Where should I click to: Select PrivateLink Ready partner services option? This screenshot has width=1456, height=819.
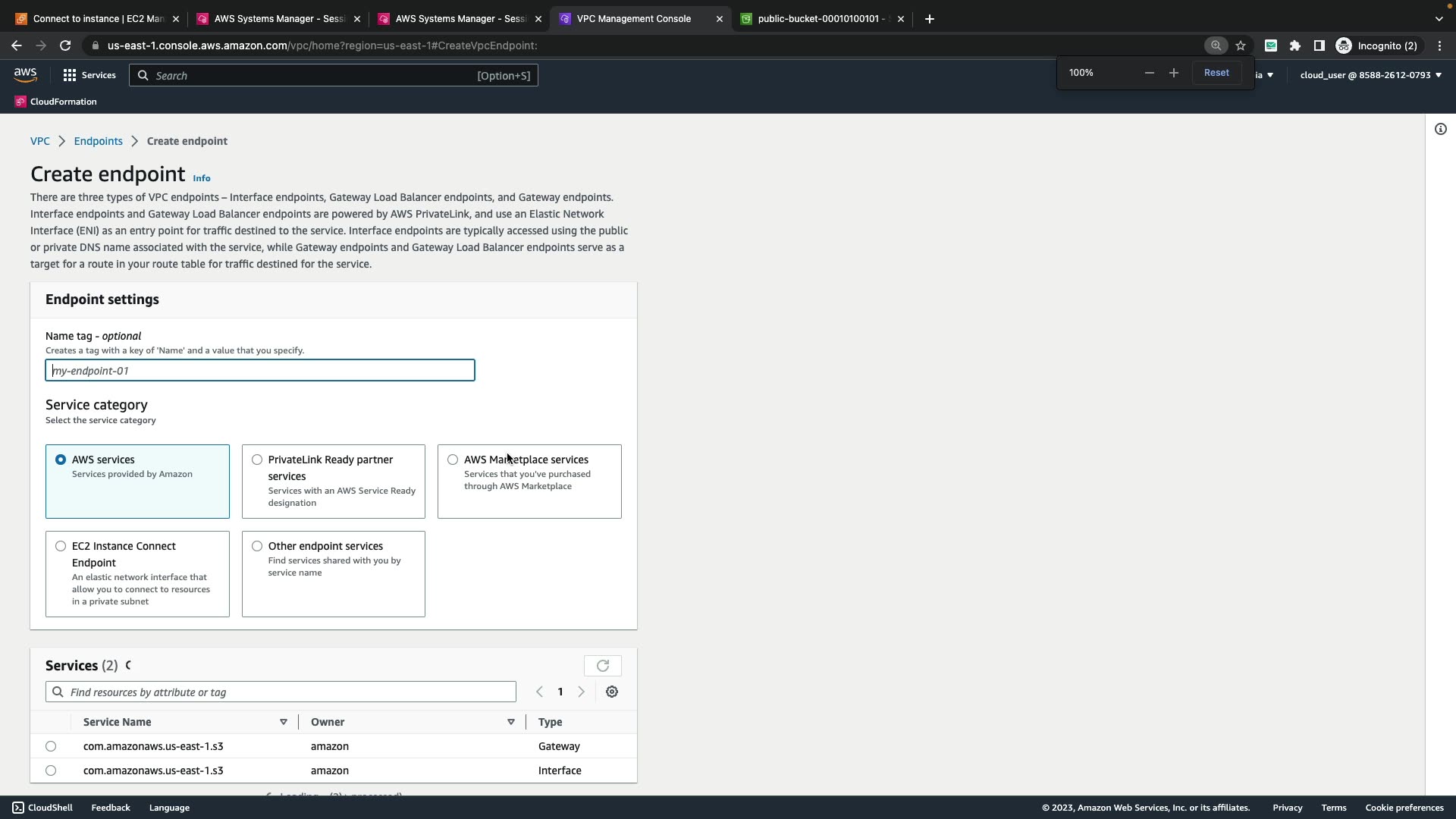[257, 460]
